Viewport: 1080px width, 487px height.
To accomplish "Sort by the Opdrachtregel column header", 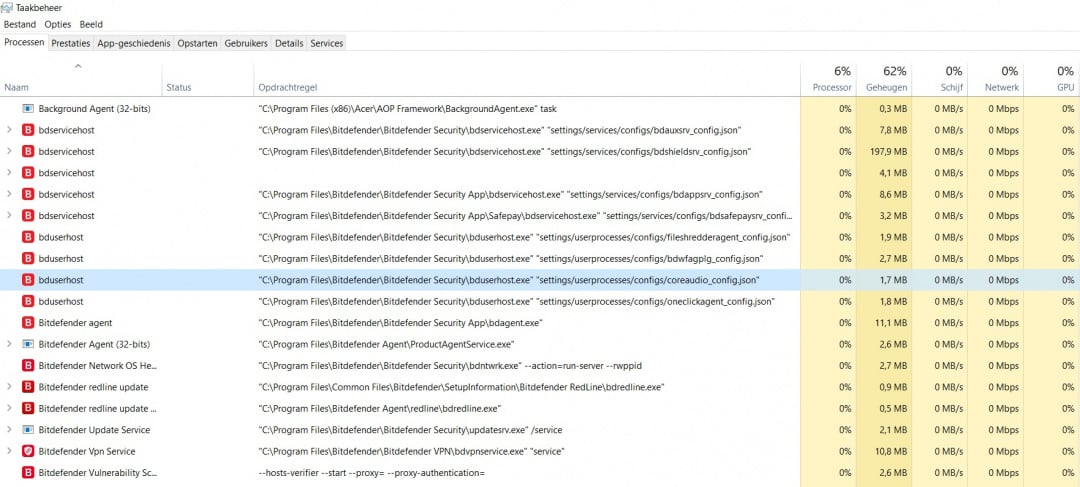I will pos(527,79).
